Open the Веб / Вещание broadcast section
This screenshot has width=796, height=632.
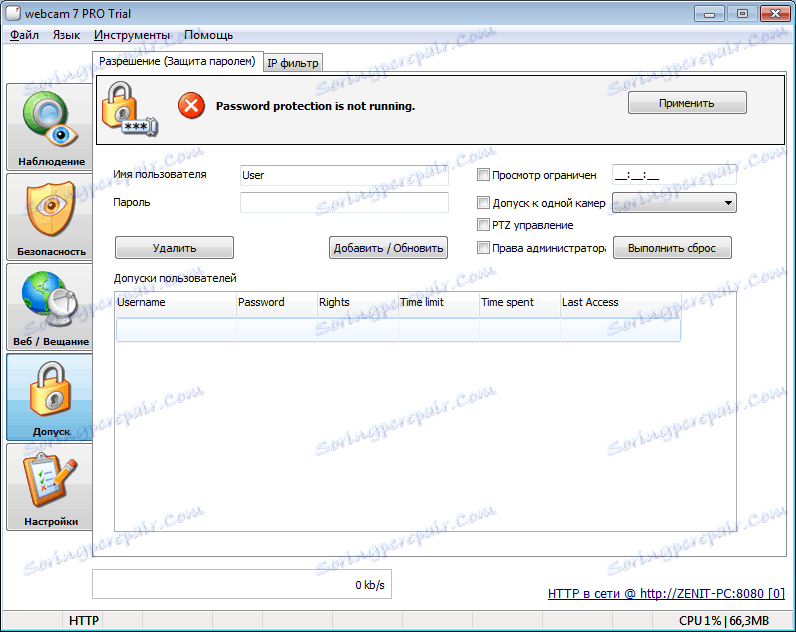[x=50, y=307]
